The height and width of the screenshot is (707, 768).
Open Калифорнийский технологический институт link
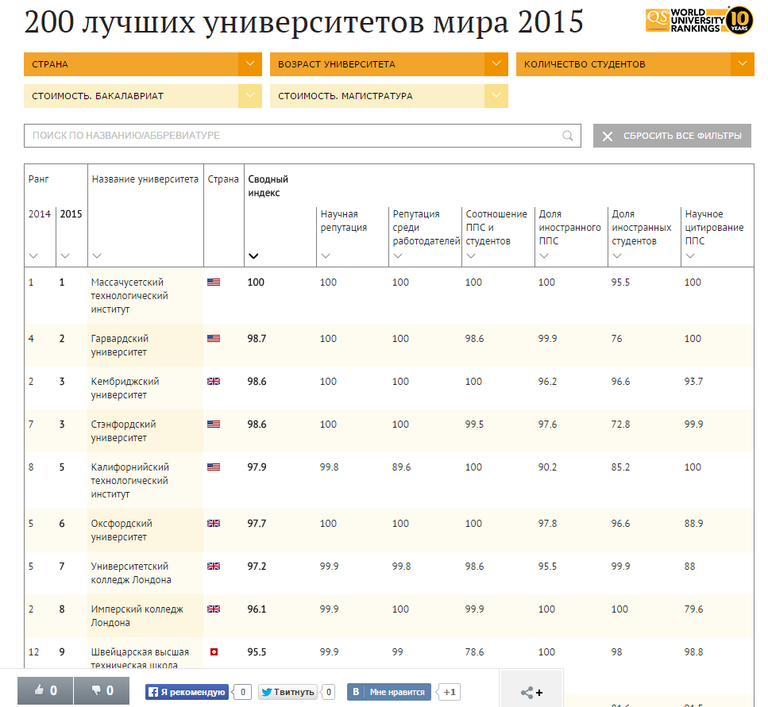(130, 481)
